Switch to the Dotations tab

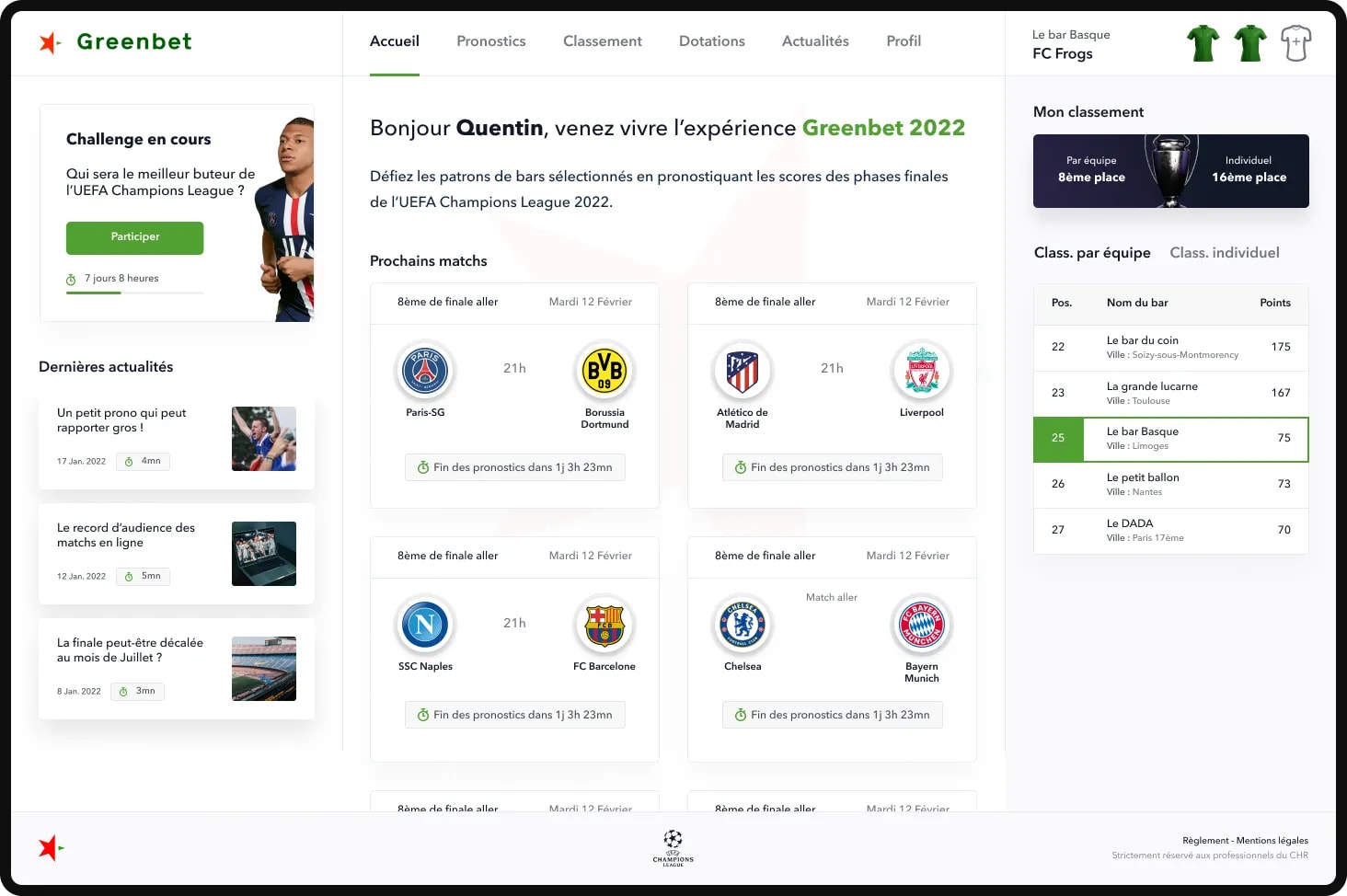(712, 41)
